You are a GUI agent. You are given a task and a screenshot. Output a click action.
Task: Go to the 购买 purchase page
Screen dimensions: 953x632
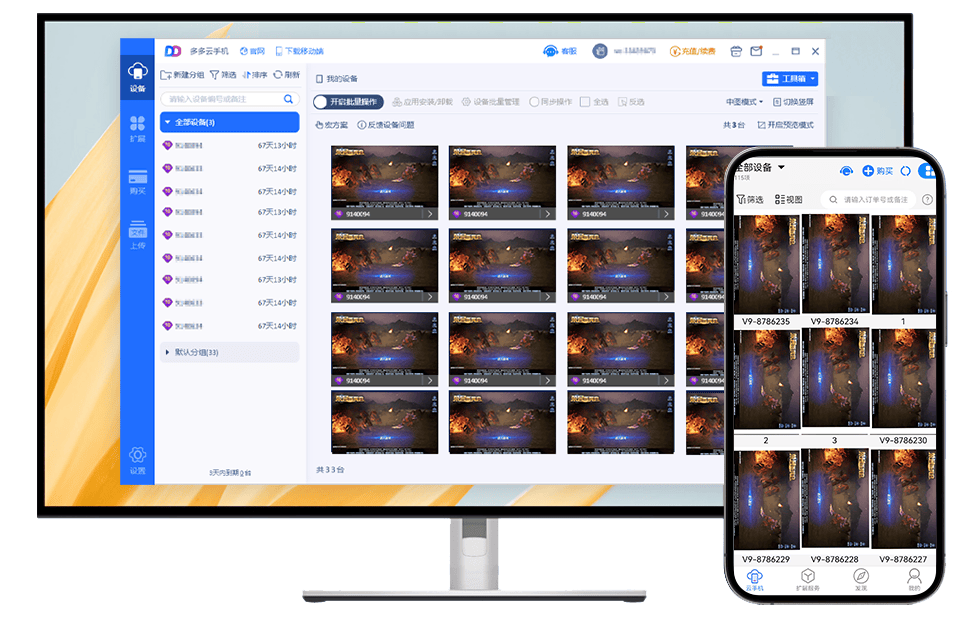pyautogui.click(x=137, y=182)
